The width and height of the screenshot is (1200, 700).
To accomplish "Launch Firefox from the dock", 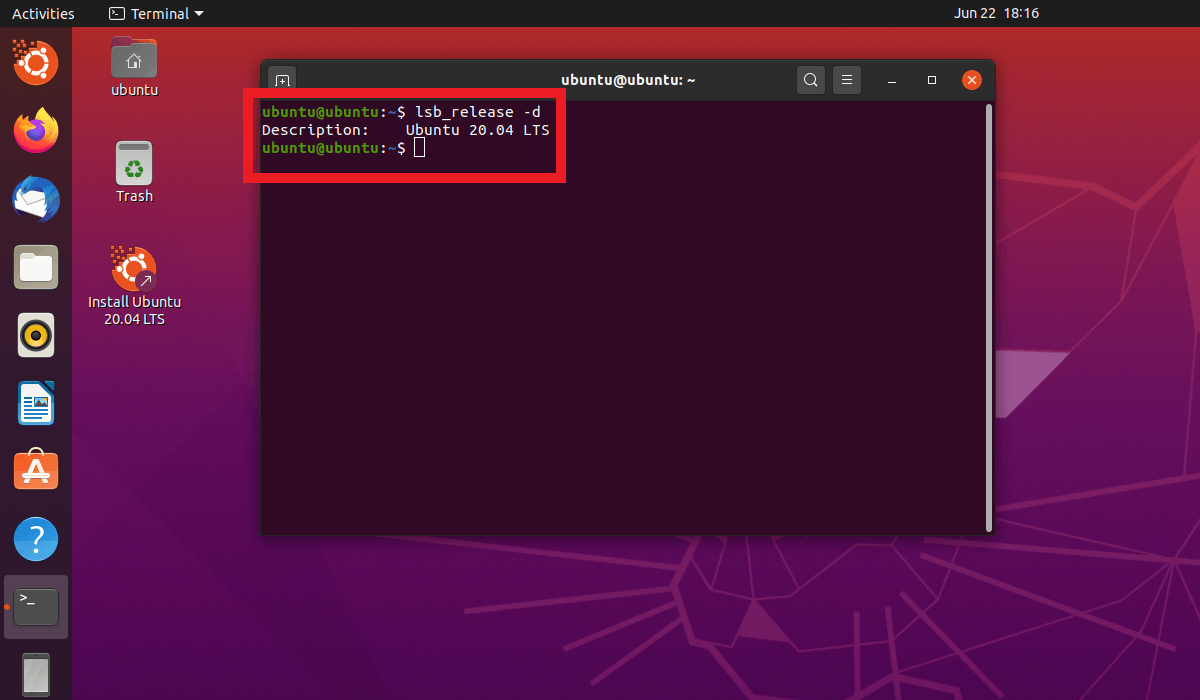I will (x=36, y=131).
